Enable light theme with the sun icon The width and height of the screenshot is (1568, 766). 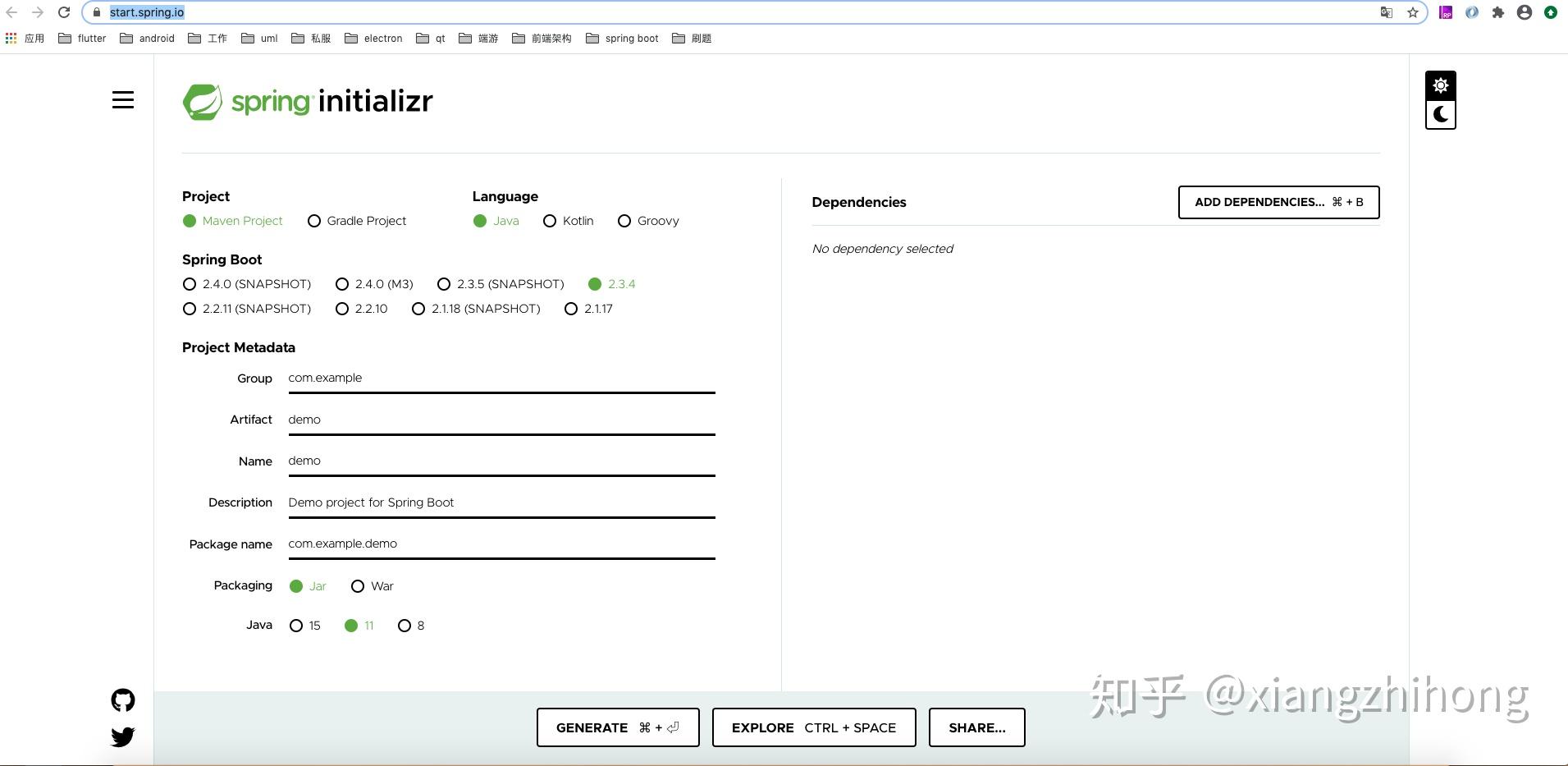point(1441,85)
